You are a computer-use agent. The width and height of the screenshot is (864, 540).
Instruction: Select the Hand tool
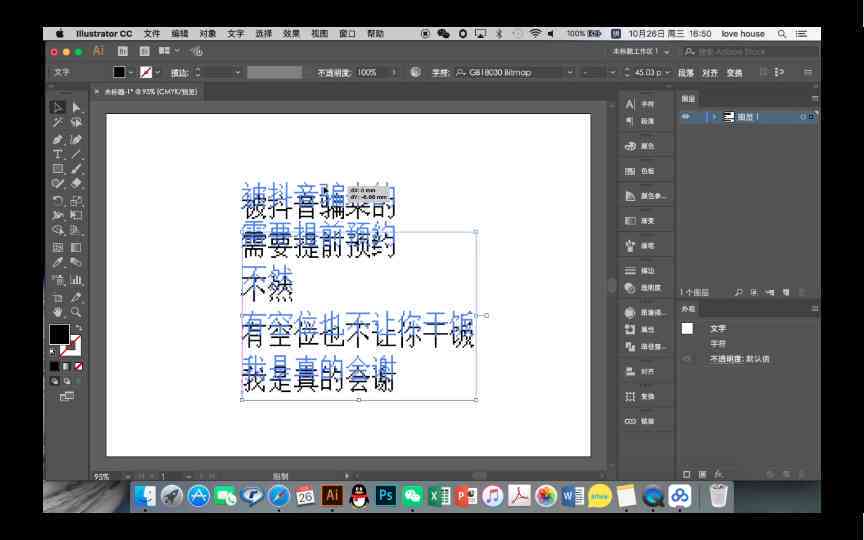click(57, 312)
